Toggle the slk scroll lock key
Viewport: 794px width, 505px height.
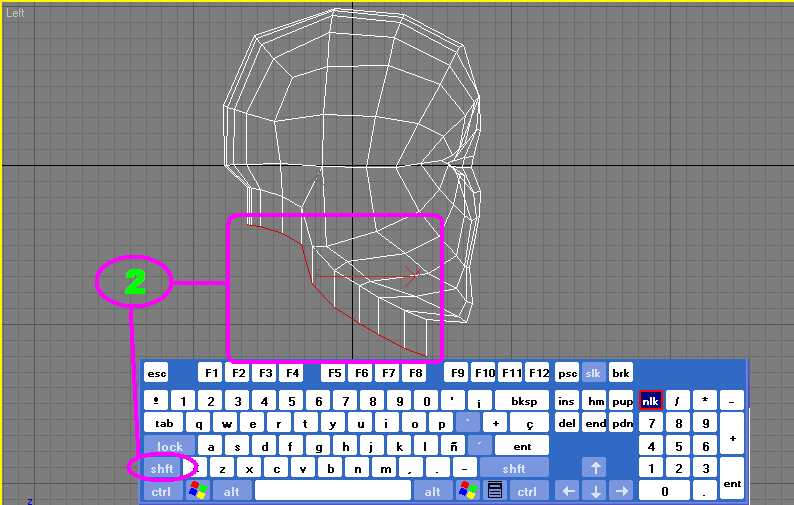[593, 373]
